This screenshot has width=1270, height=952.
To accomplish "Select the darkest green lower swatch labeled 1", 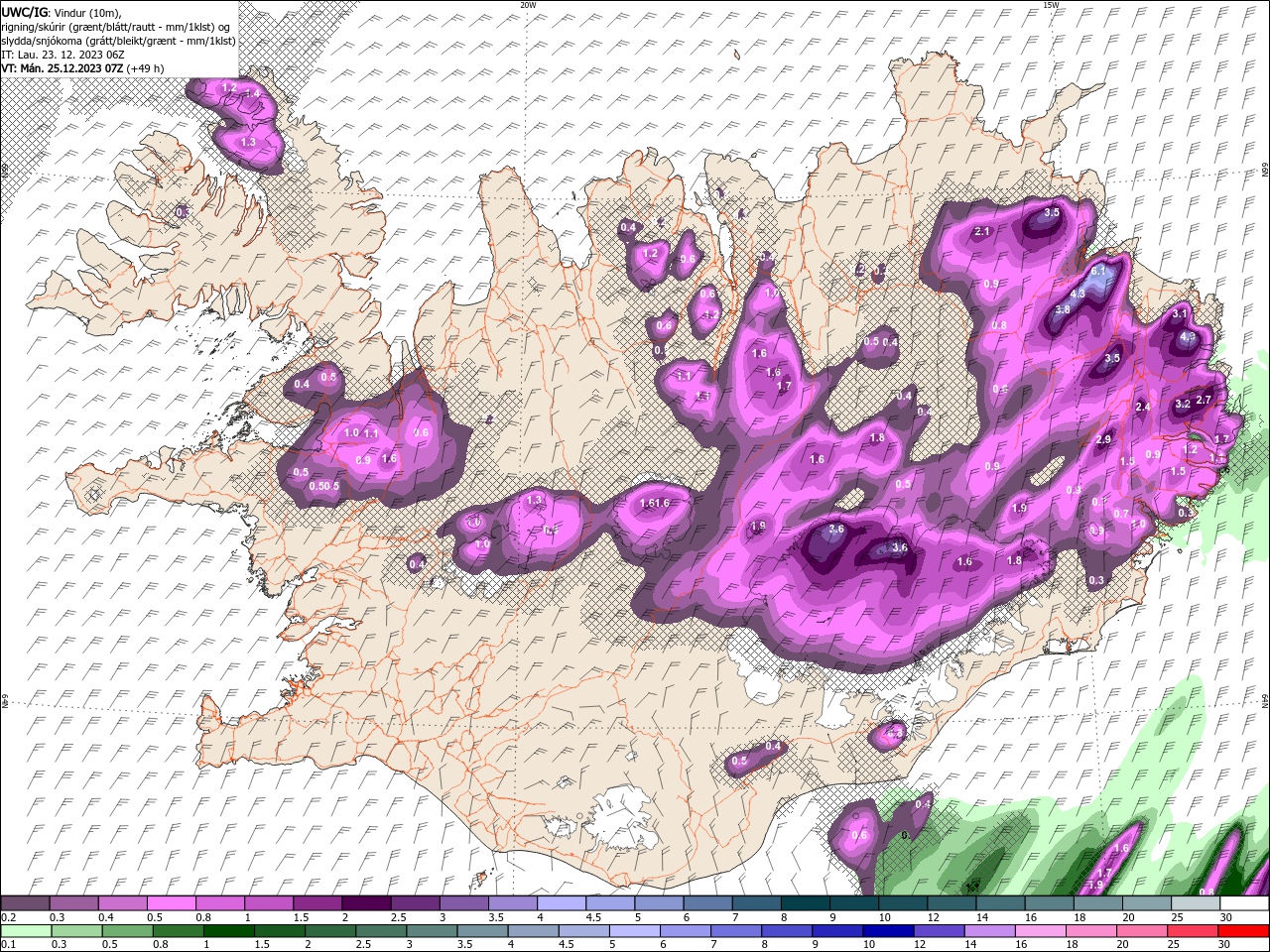I will coord(228,931).
